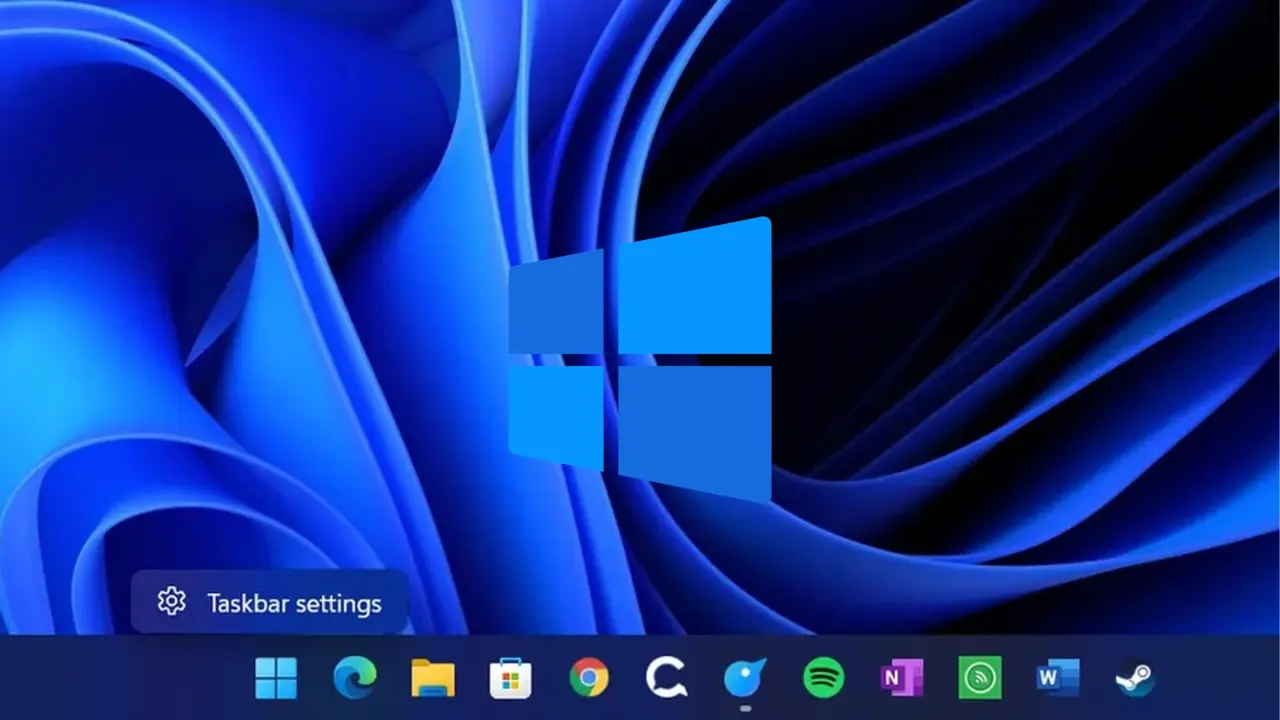Open Steam from the taskbar
This screenshot has width=1280, height=720.
[1135, 678]
